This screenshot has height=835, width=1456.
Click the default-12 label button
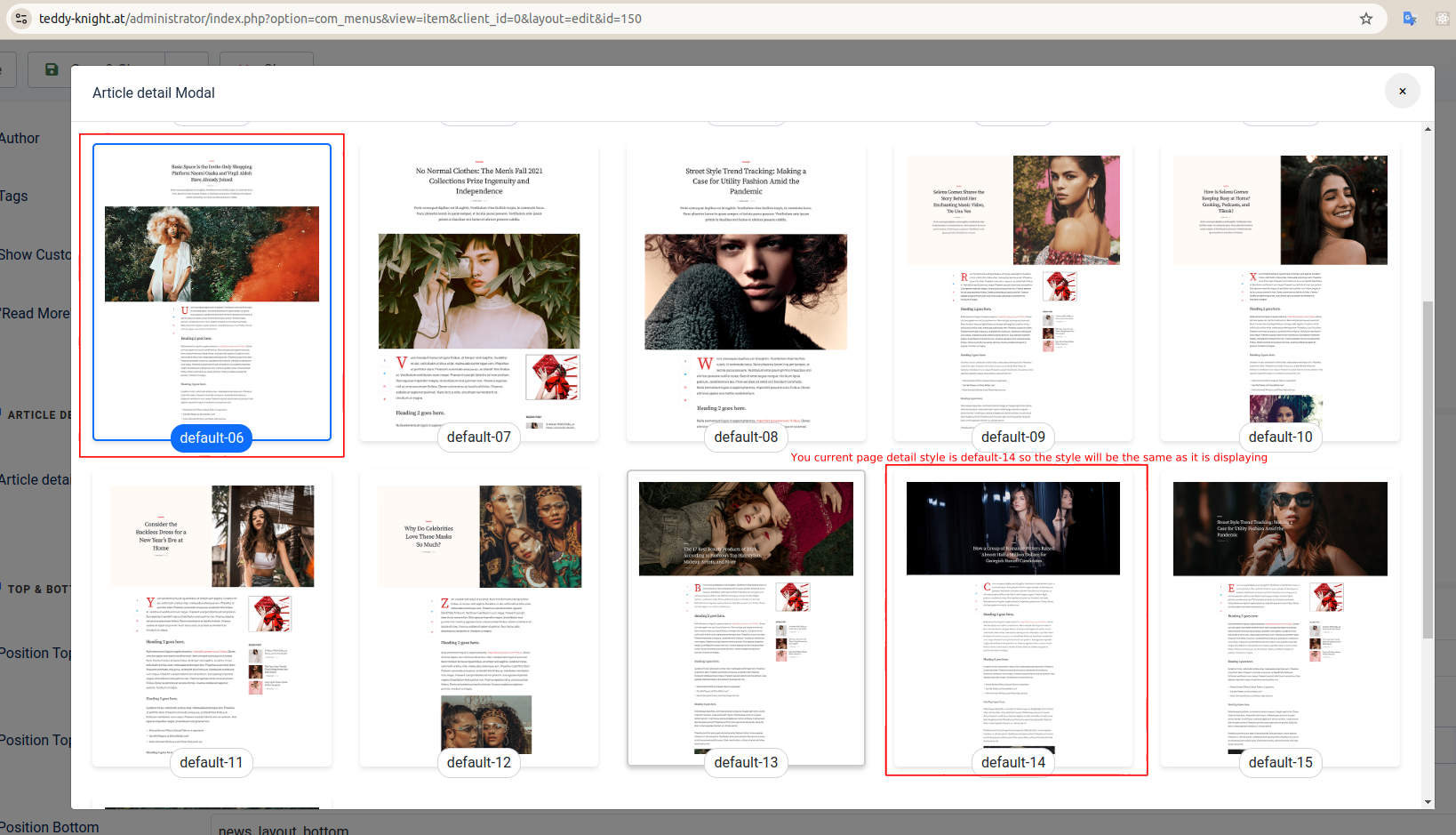click(479, 762)
